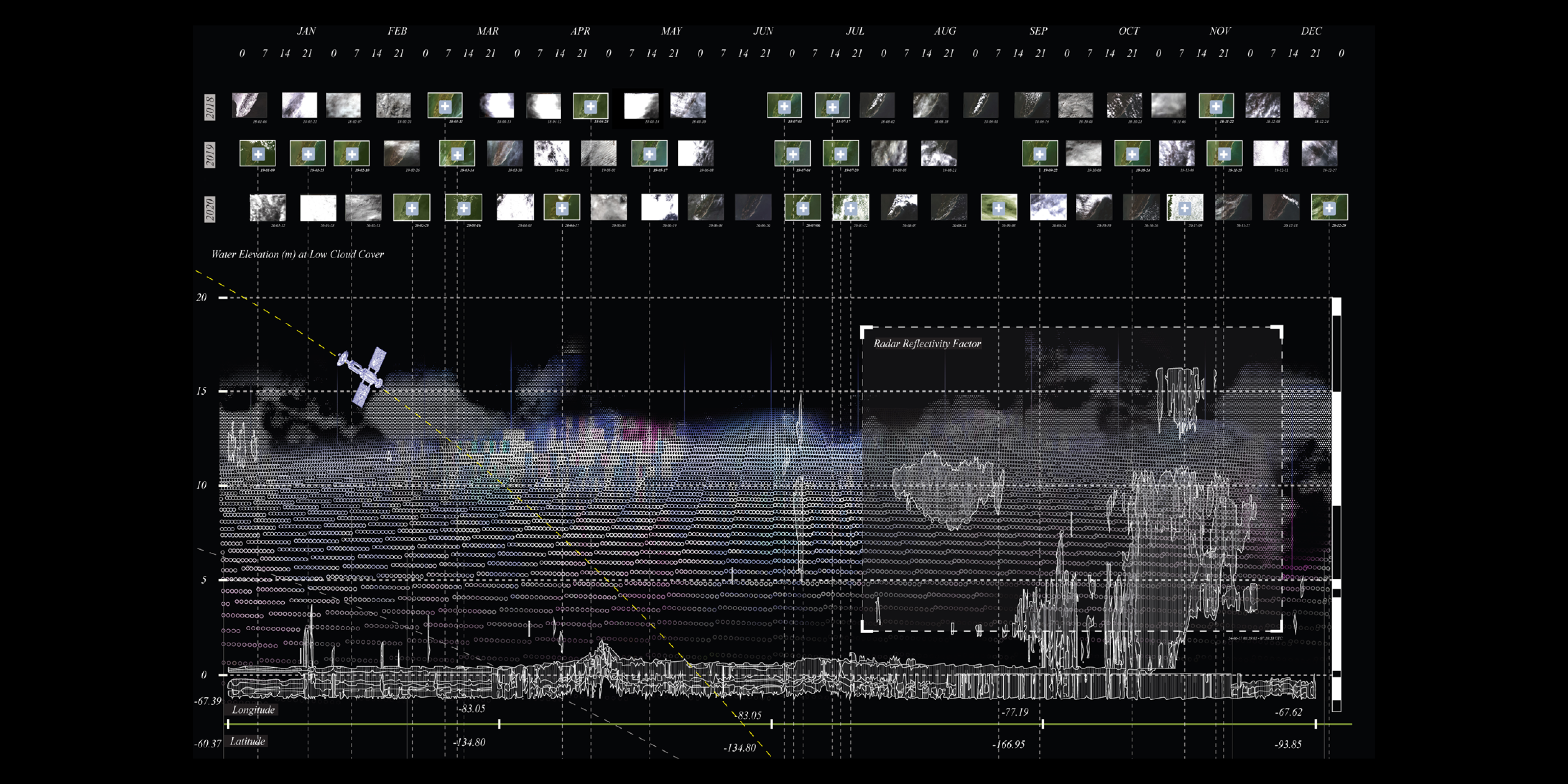Click the Longitude axis label
The image size is (1568, 784).
click(x=253, y=710)
